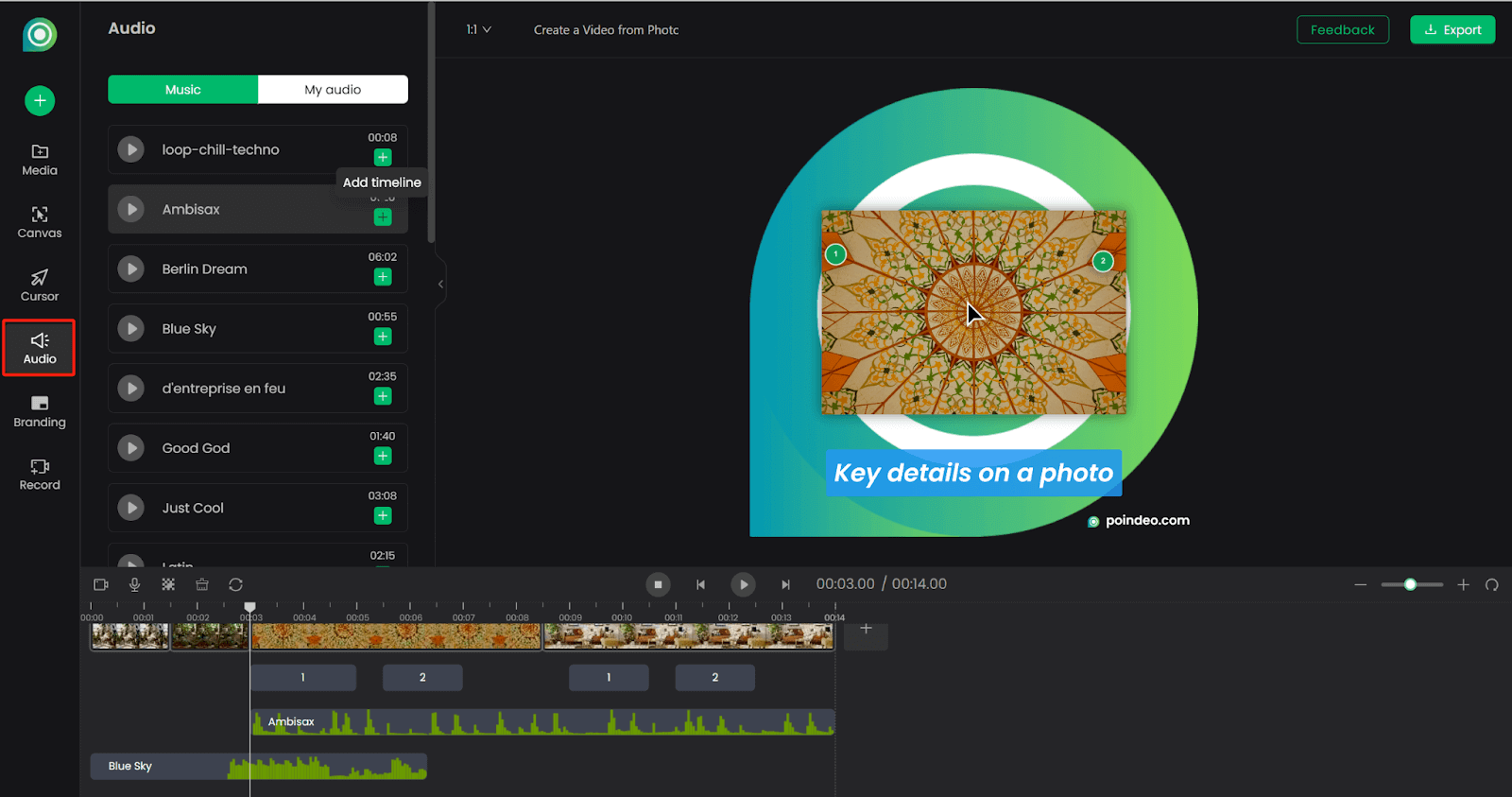
Task: Click the timeline blur effect icon
Action: [x=168, y=584]
